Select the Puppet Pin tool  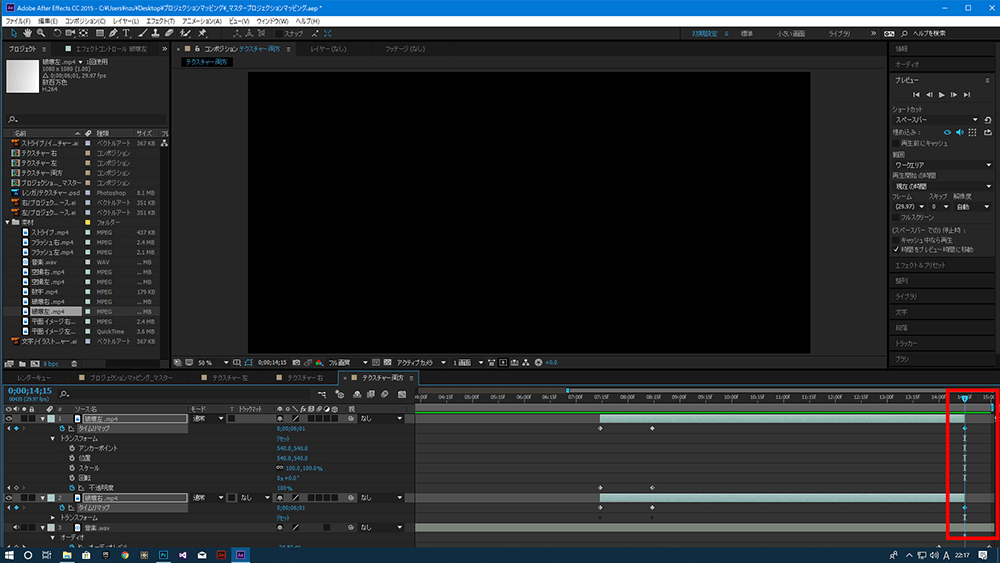(x=203, y=33)
